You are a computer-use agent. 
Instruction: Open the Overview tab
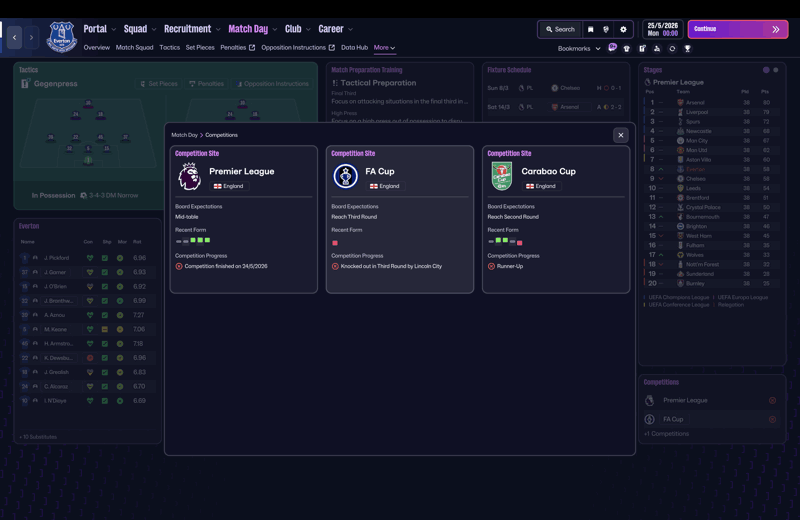tap(96, 47)
